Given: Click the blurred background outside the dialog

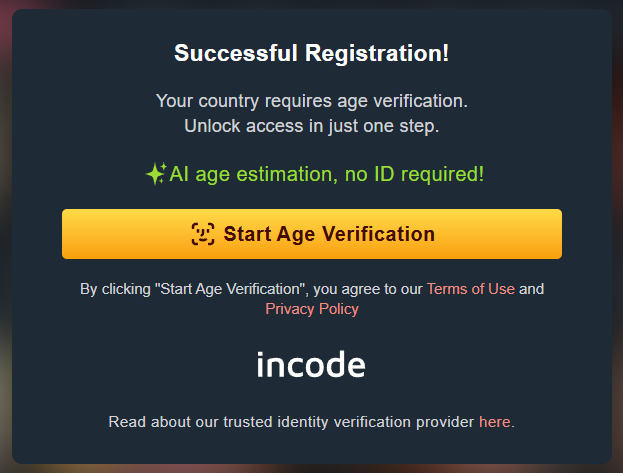Looking at the screenshot, I should (x=5, y=240).
